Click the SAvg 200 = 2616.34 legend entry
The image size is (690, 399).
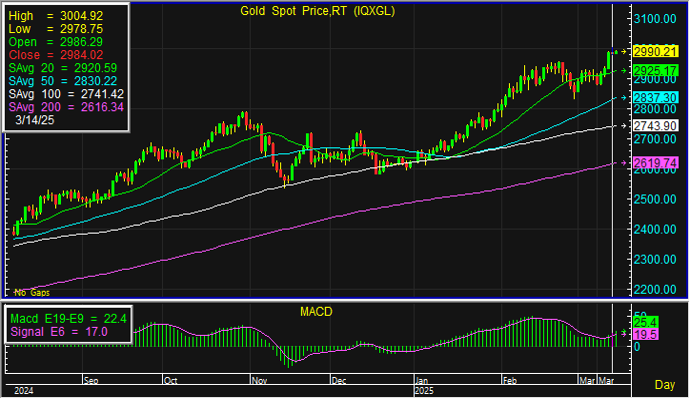[66, 107]
